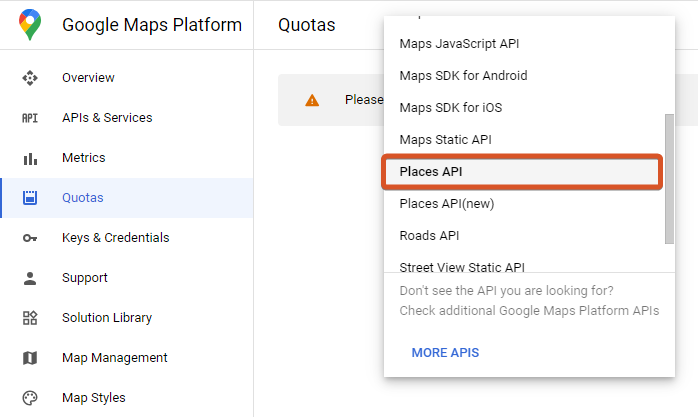Click the Overview icon in sidebar
This screenshot has width=698, height=417.
coord(30,78)
